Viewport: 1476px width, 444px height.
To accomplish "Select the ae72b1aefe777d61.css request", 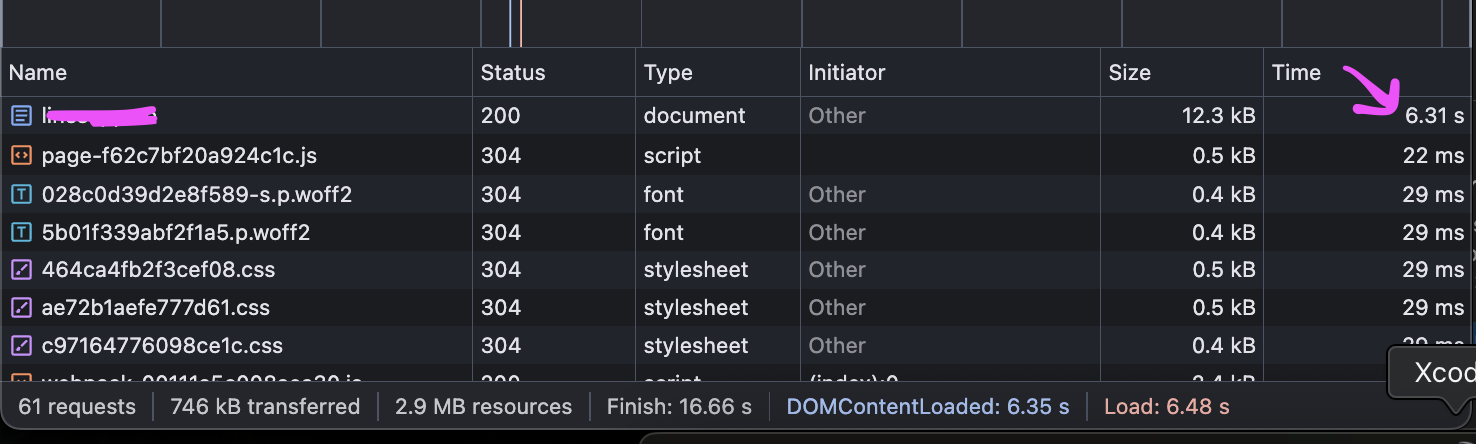I will (x=155, y=308).
